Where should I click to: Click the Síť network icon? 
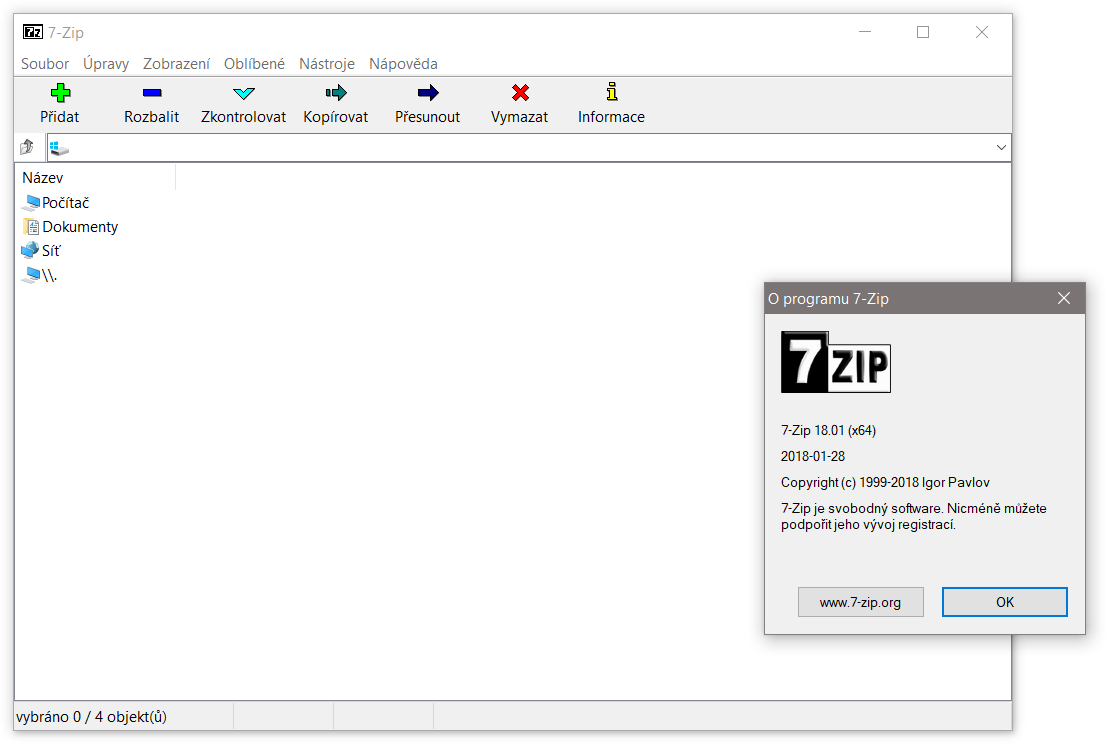point(30,251)
